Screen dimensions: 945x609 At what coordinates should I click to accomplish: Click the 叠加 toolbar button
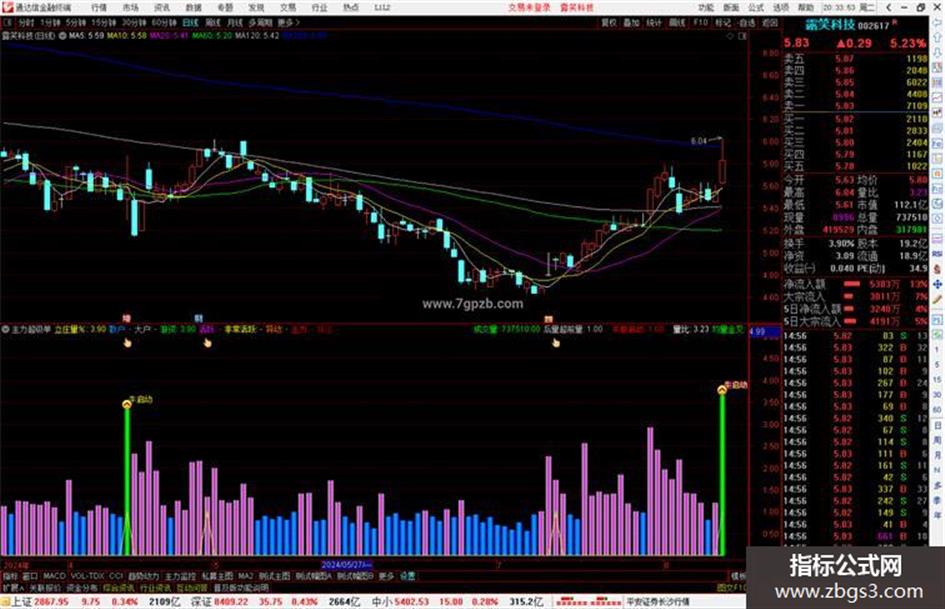pyautogui.click(x=631, y=23)
